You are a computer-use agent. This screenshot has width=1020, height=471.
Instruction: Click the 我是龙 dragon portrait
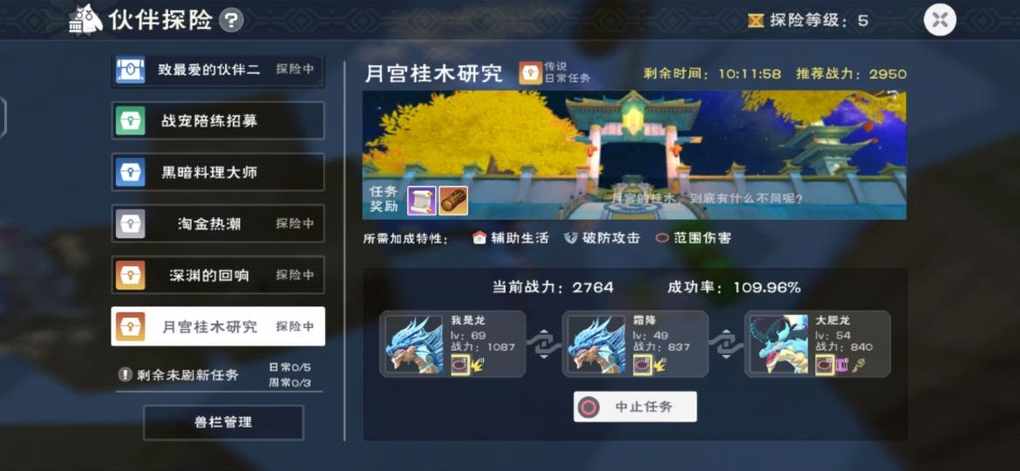coord(414,344)
